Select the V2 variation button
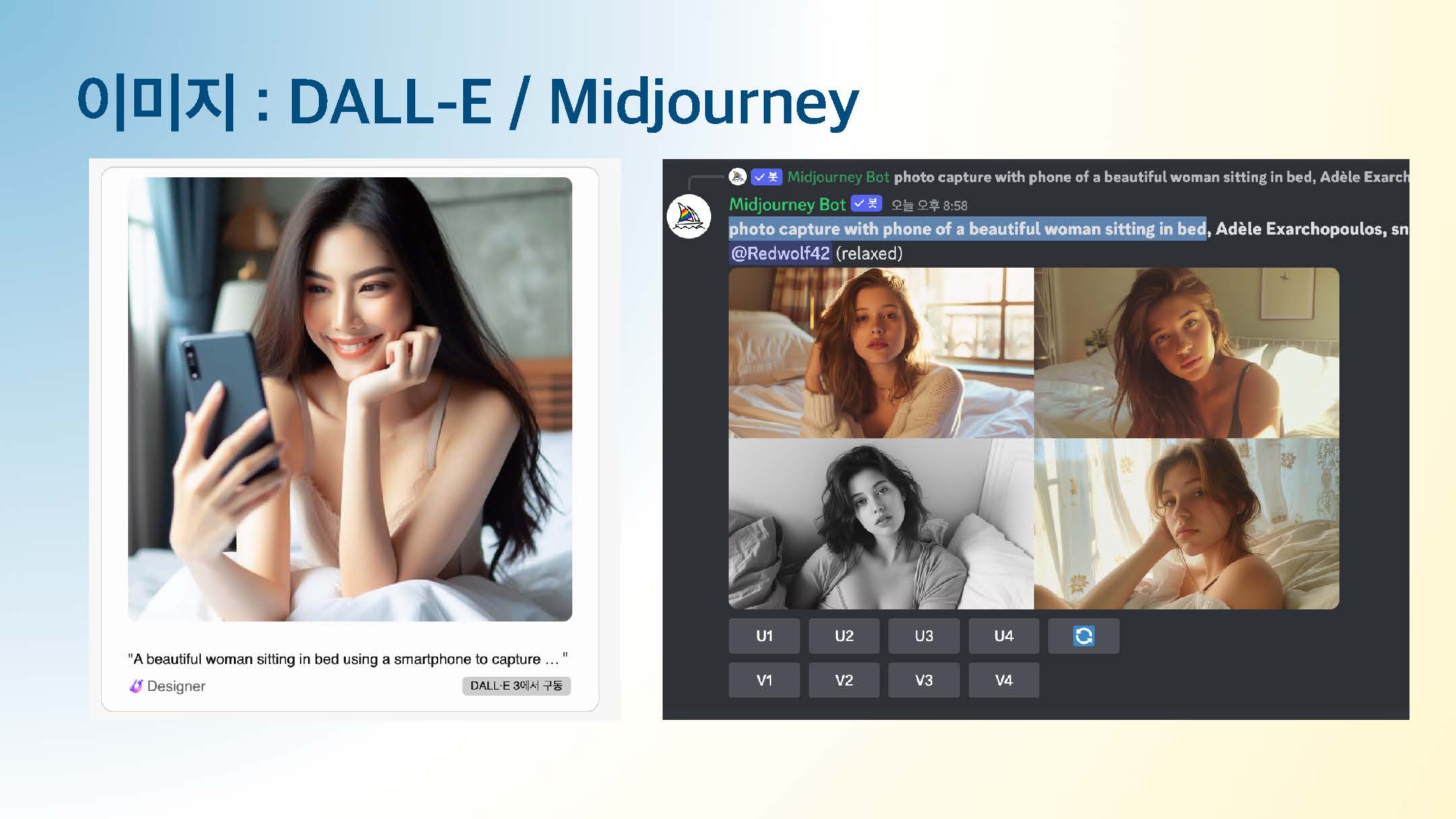1456x819 pixels. tap(843, 680)
